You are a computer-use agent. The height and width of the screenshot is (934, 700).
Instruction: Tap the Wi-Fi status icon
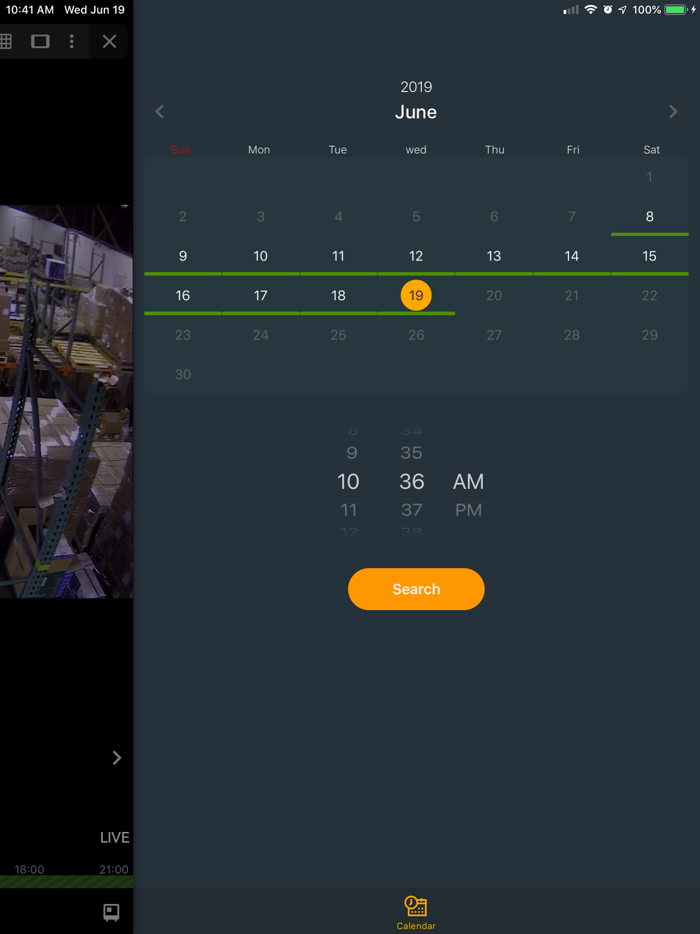coord(590,10)
